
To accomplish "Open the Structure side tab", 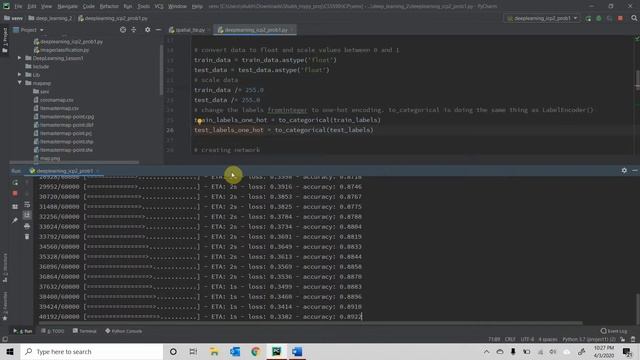I will tap(5, 267).
